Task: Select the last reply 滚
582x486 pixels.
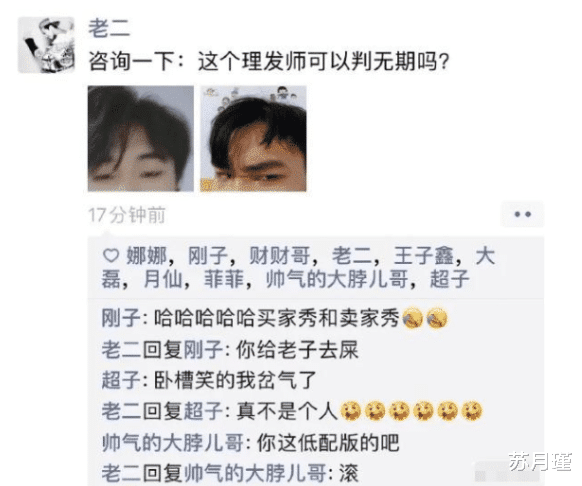Action: [x=349, y=473]
